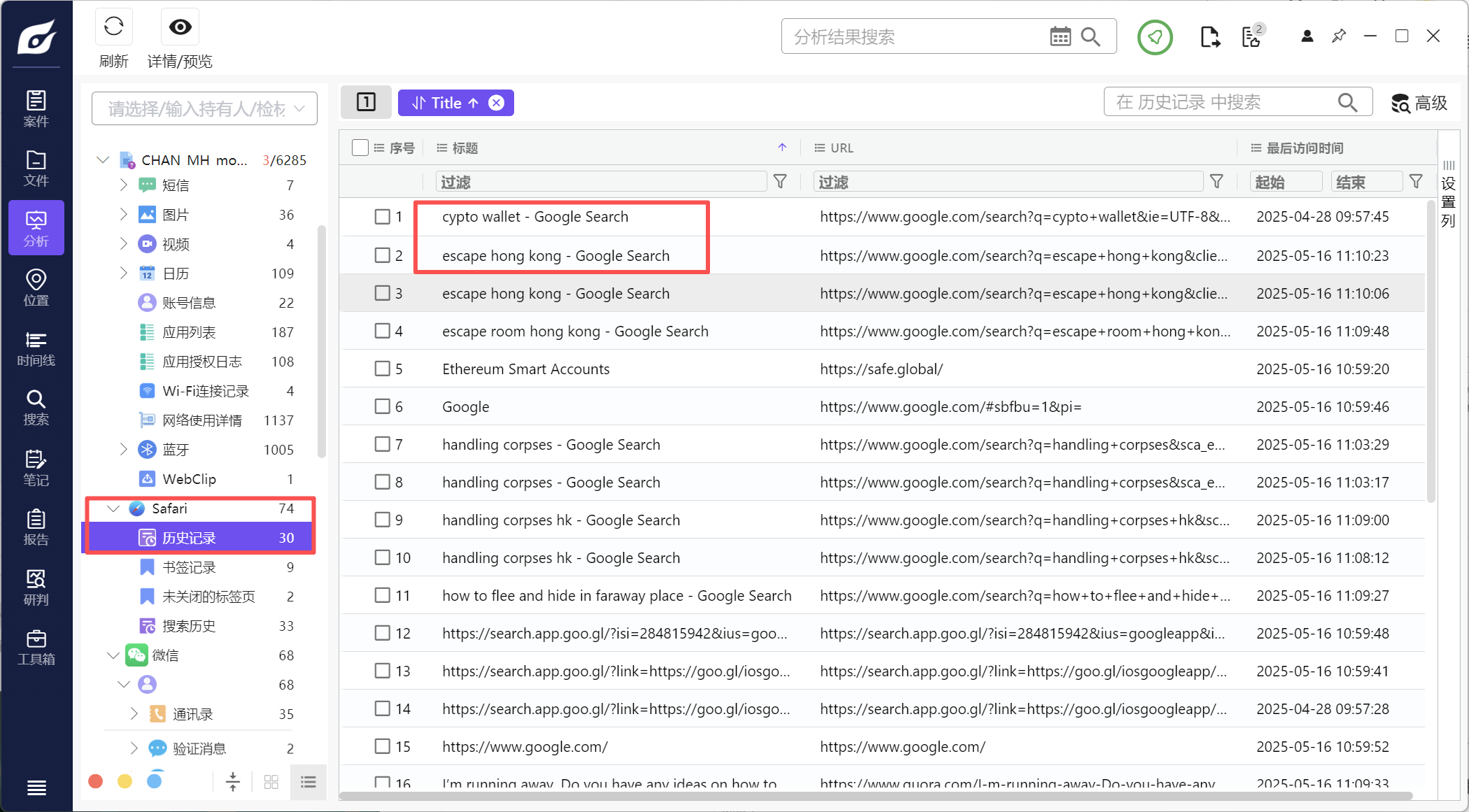Click the export file icon in top bar
This screenshot has height=812, width=1469.
1209,37
